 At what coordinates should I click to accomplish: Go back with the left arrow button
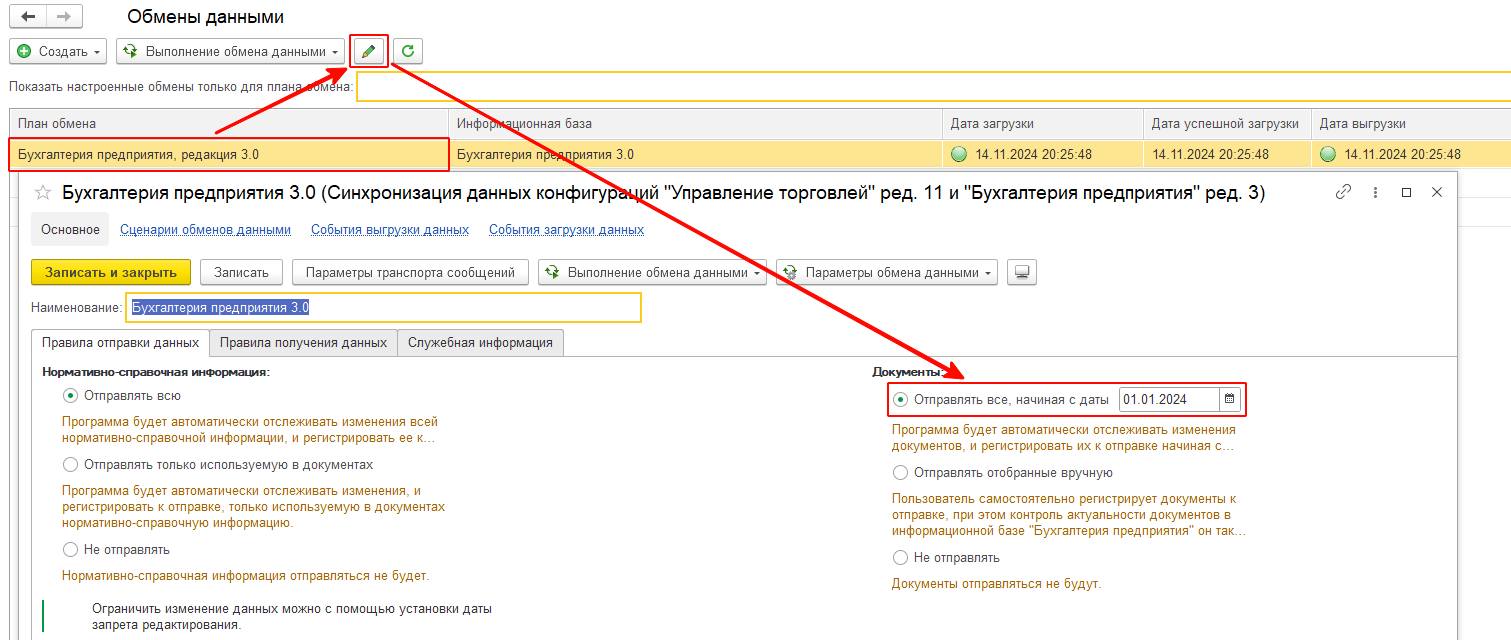tap(28, 17)
